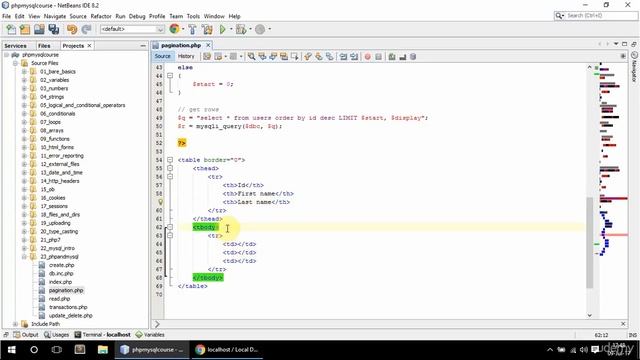Click the Find Selection magnifier icon
The image size is (640, 360).
251,57
